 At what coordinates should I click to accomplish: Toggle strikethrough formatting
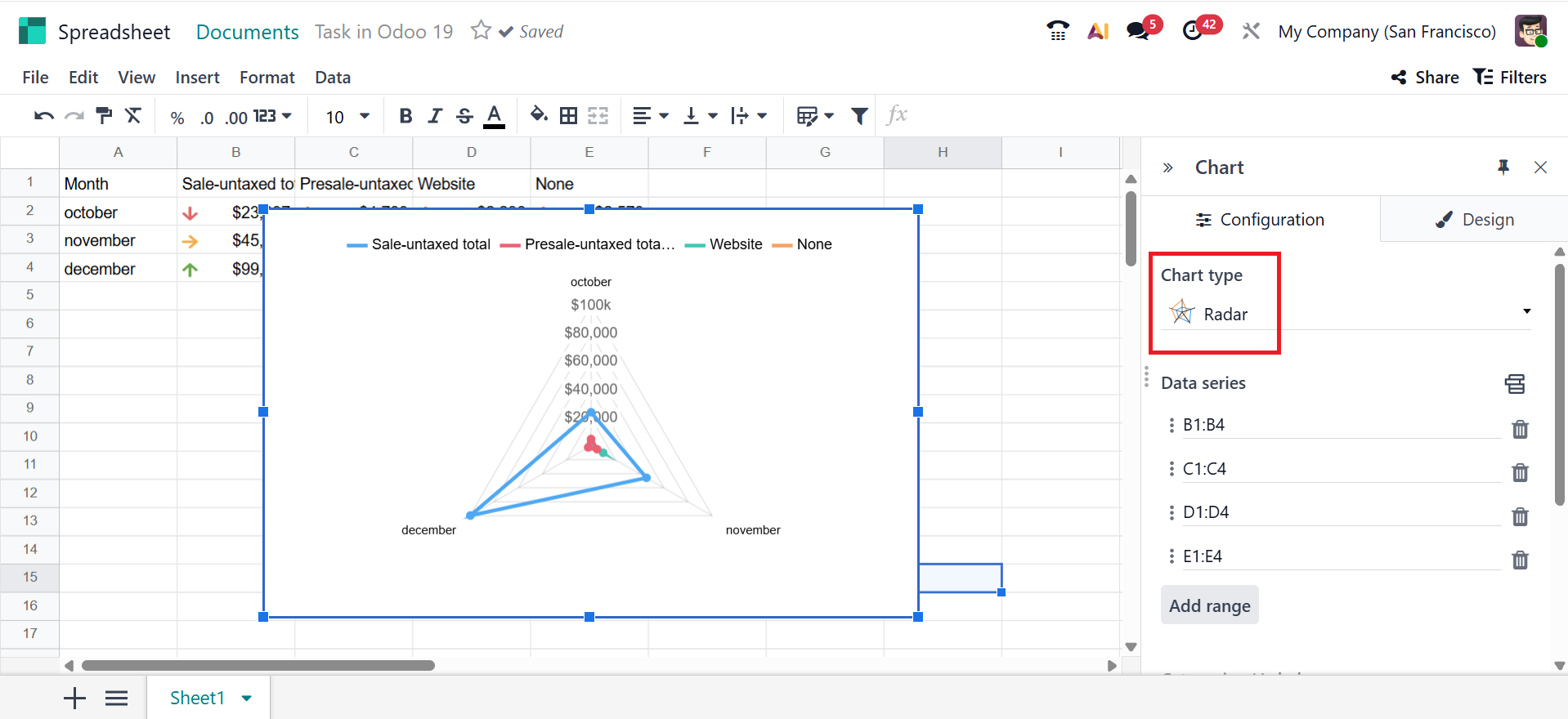point(464,116)
